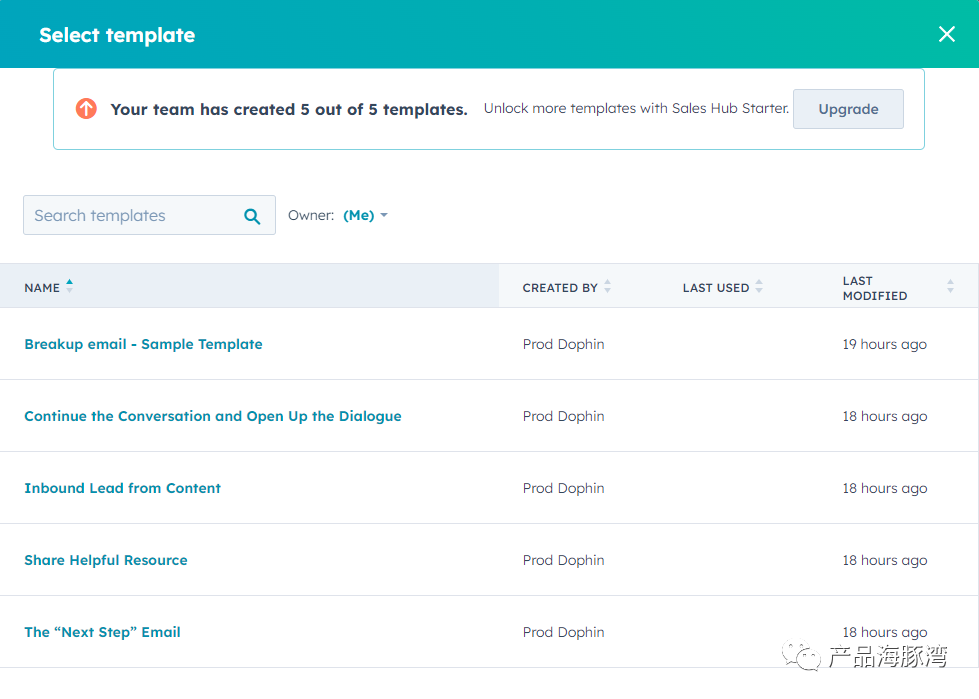Sort by Last Modified column arrows

(950, 286)
